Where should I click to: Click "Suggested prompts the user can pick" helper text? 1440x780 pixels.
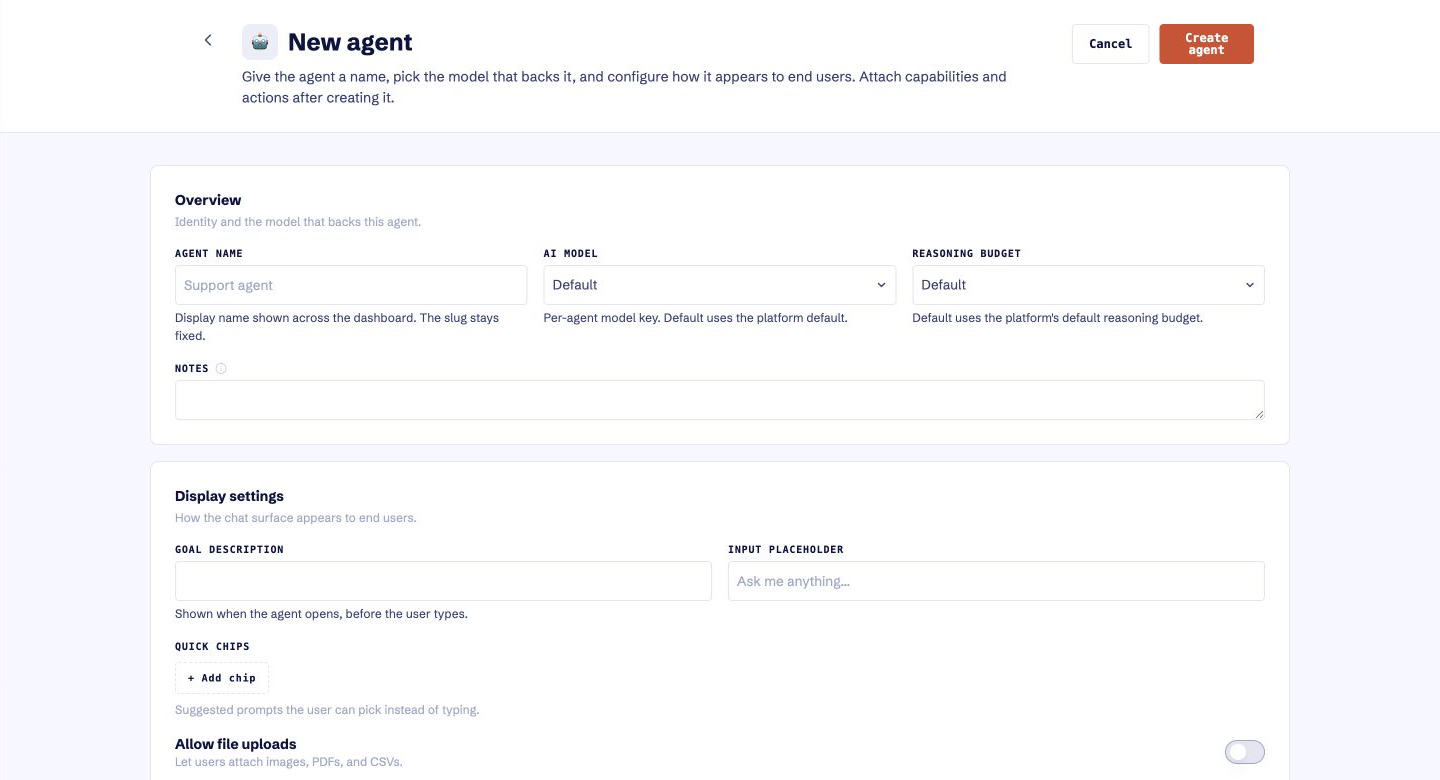click(x=327, y=710)
